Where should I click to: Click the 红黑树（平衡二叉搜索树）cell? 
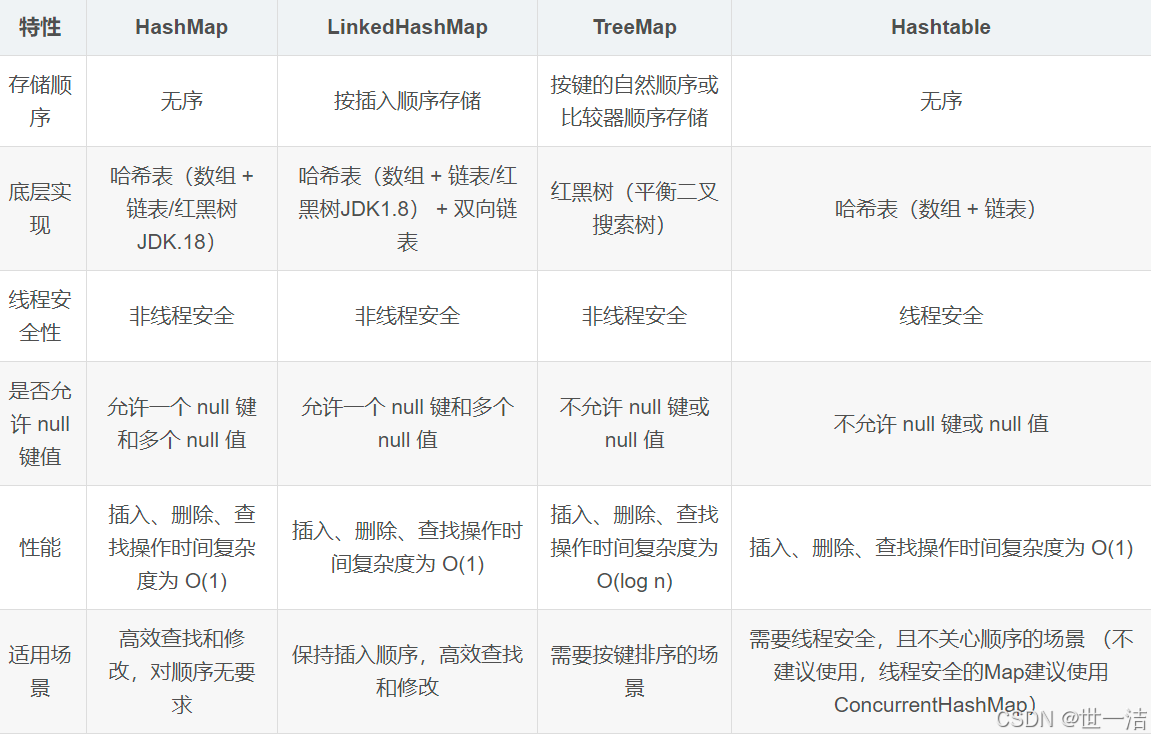tap(634, 208)
